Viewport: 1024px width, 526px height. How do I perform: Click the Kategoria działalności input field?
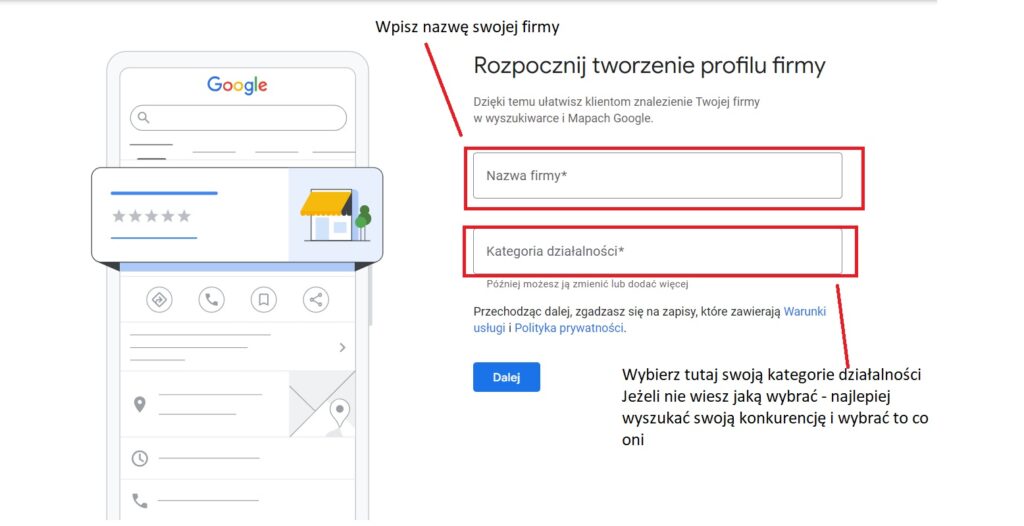tap(658, 251)
